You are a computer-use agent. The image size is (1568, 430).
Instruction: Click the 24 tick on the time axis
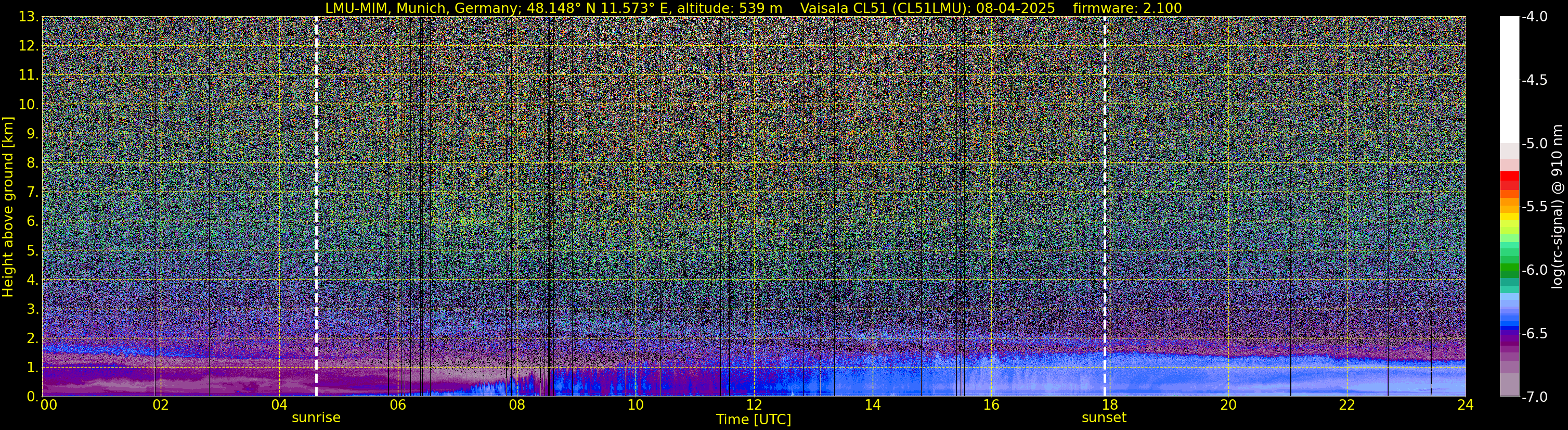(x=1466, y=405)
